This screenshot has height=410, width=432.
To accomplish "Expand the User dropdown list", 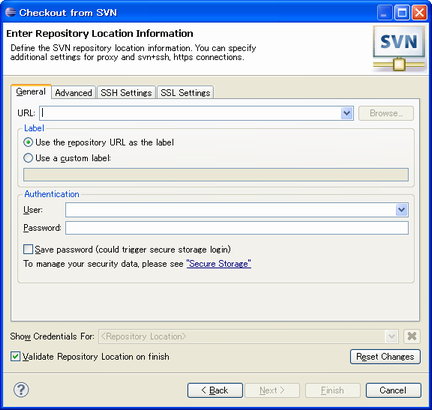I will (x=402, y=210).
